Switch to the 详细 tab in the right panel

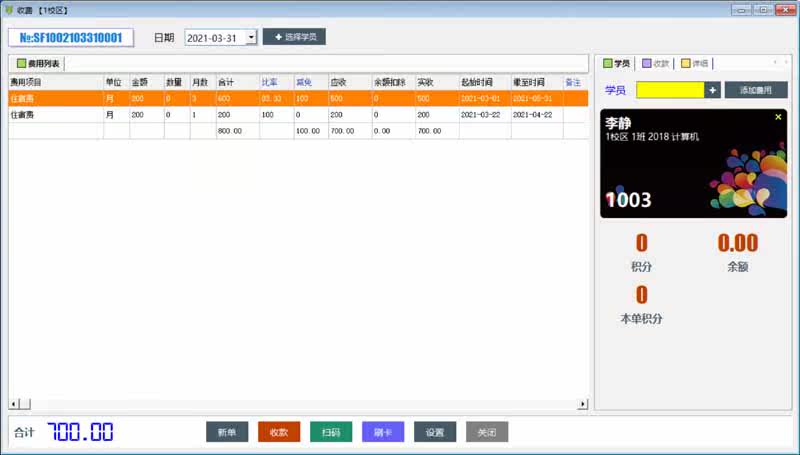pos(695,63)
